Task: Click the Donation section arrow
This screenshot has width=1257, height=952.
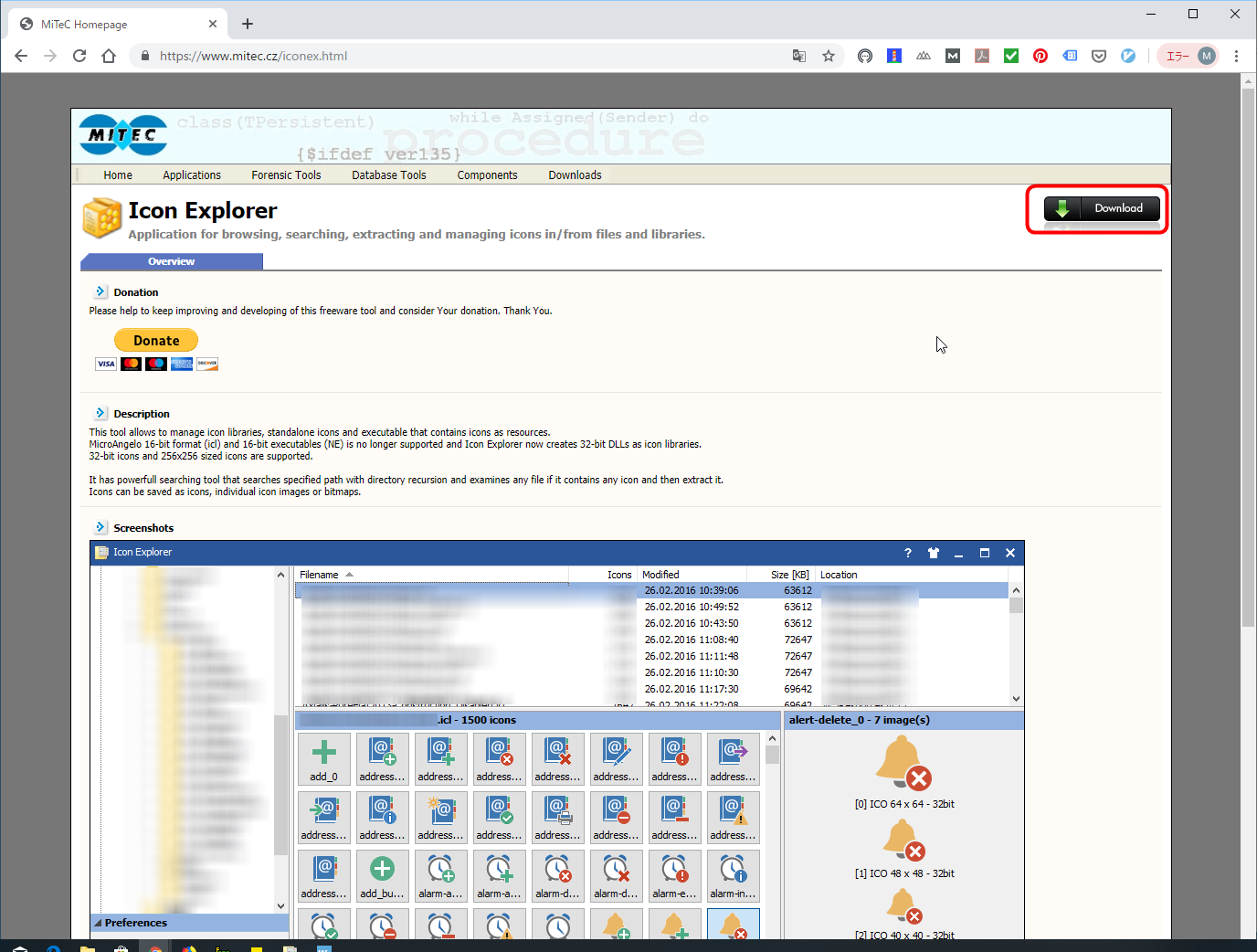Action: pyautogui.click(x=100, y=291)
